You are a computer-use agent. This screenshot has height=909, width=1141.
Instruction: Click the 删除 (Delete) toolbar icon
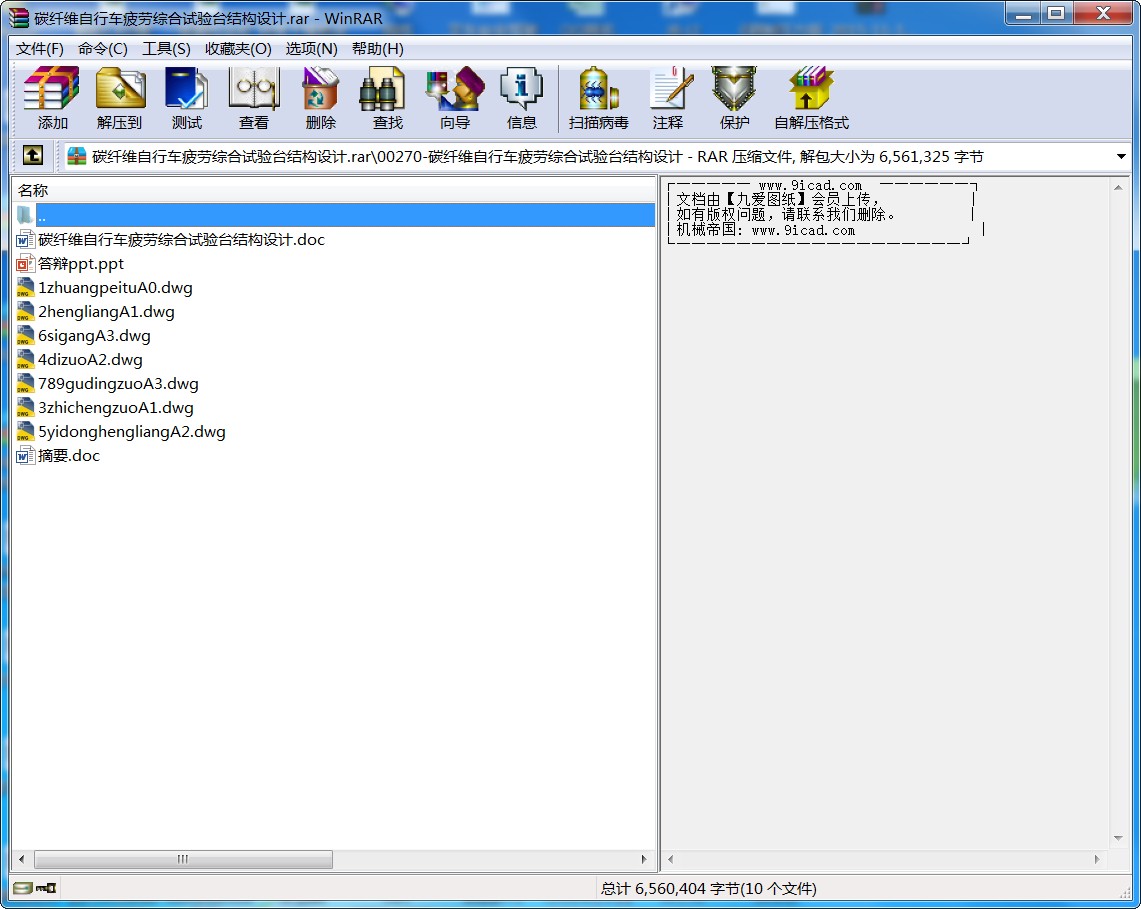321,98
